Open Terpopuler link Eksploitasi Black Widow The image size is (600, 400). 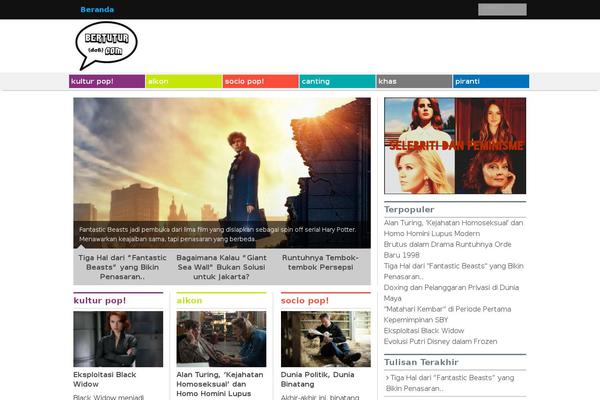[x=424, y=331]
